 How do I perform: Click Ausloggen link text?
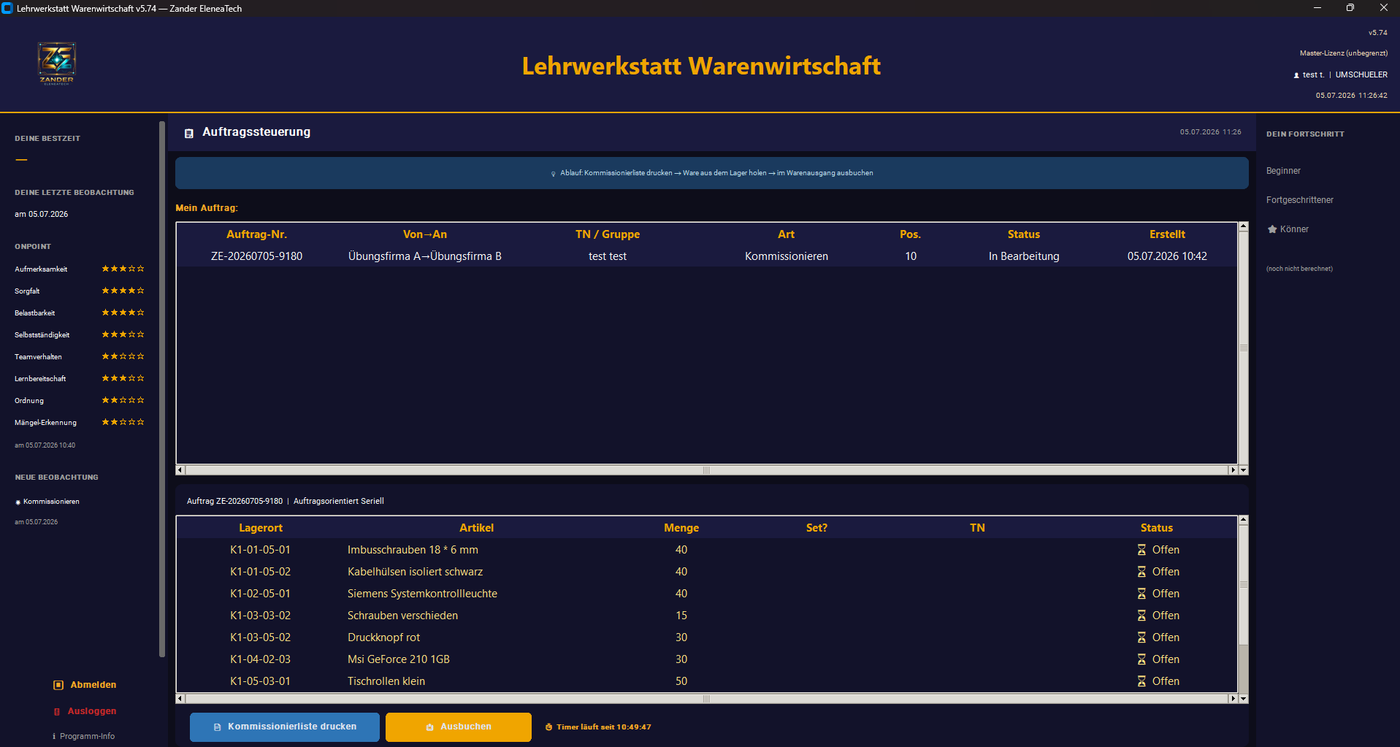click(x=92, y=711)
